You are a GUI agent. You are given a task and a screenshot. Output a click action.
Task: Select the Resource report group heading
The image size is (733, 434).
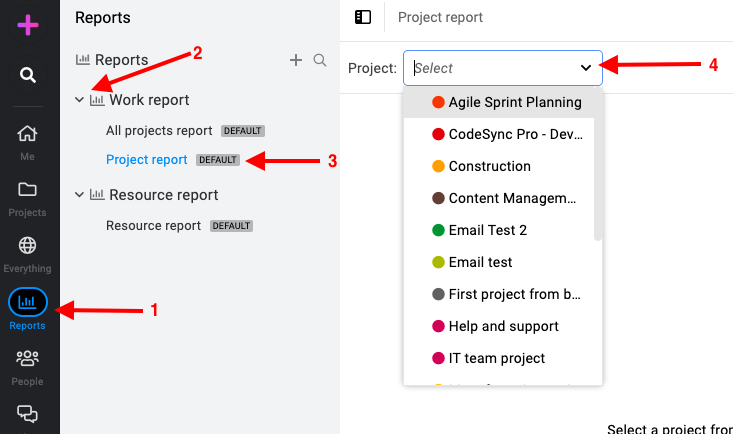pos(164,195)
